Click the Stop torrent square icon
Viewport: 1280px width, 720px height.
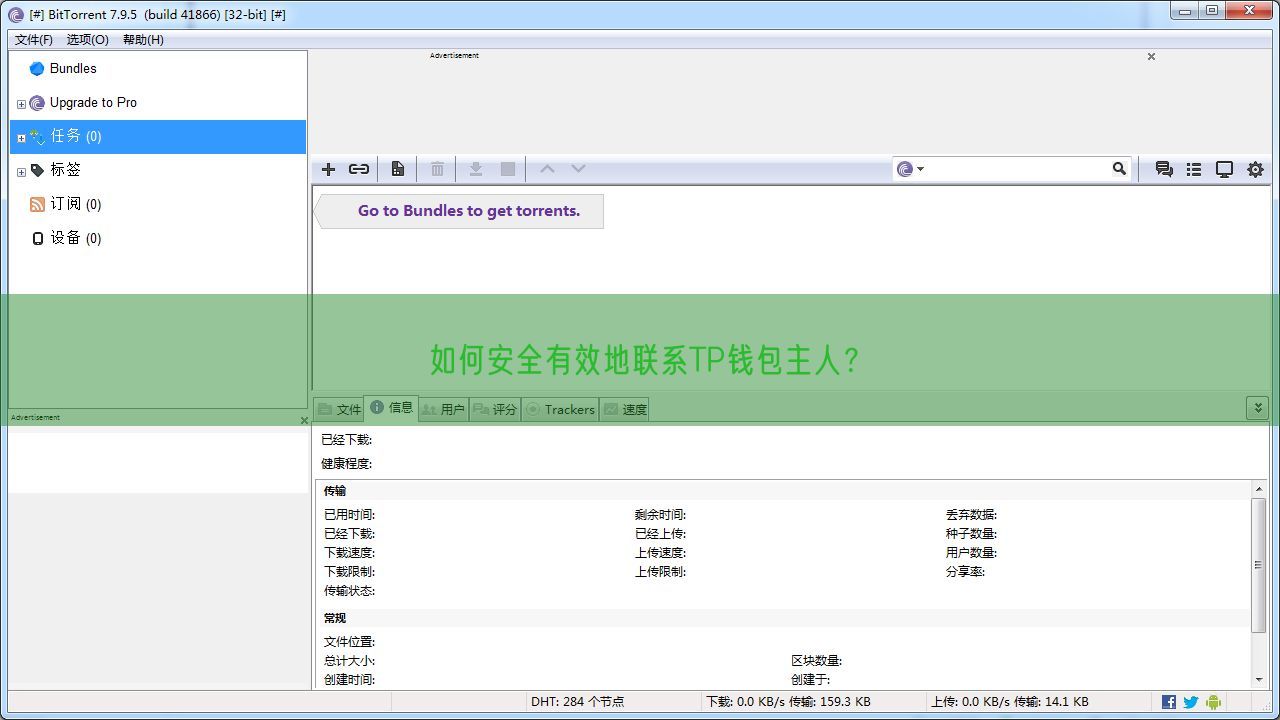(508, 169)
